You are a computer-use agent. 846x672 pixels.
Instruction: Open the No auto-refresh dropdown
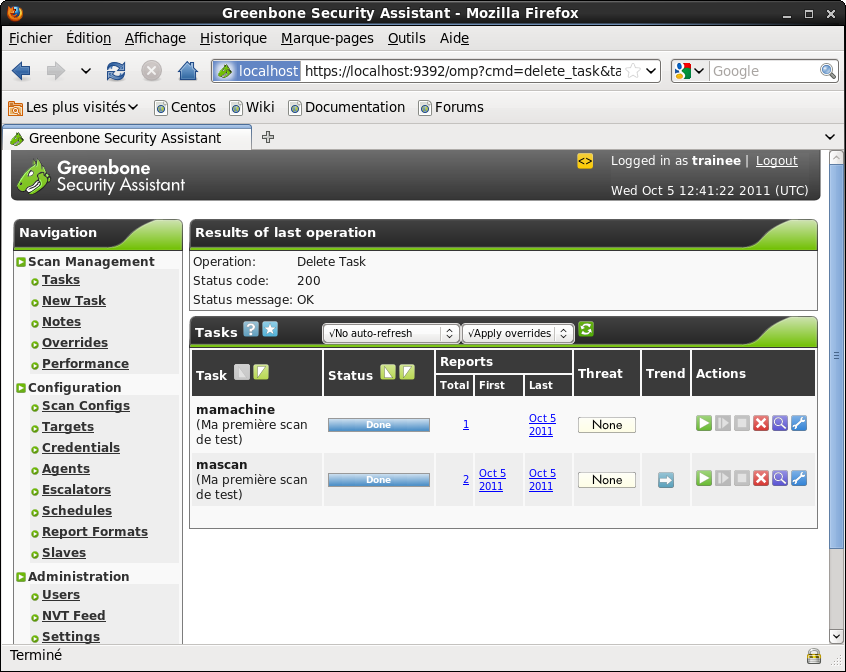[391, 333]
